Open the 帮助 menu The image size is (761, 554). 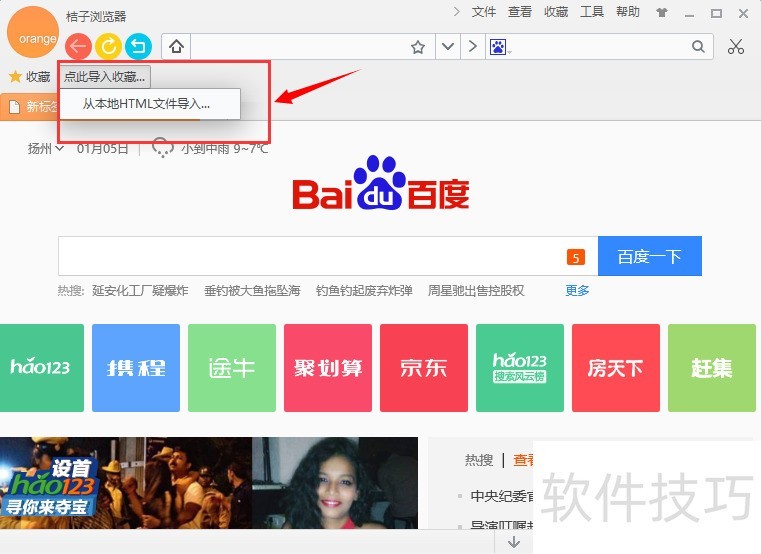coord(628,12)
